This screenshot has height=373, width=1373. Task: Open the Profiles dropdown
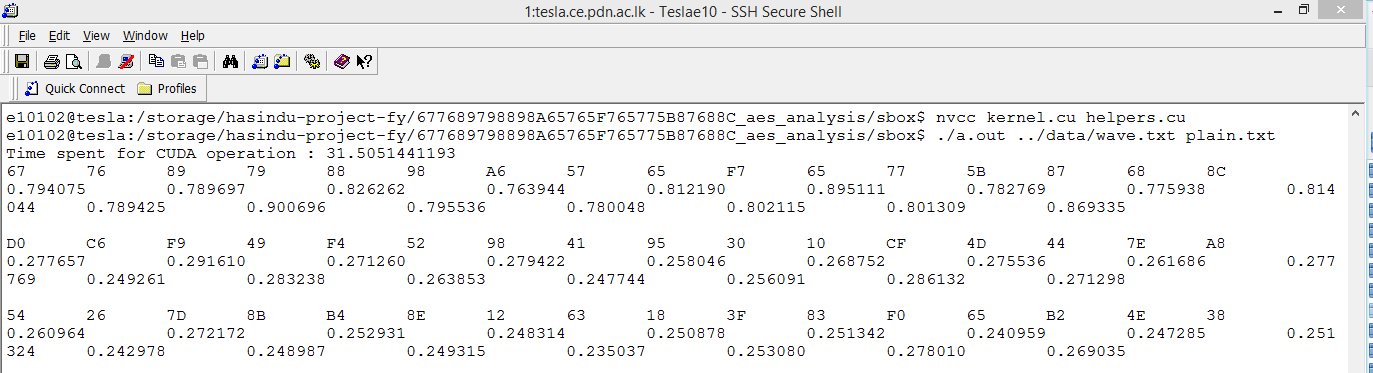point(168,88)
